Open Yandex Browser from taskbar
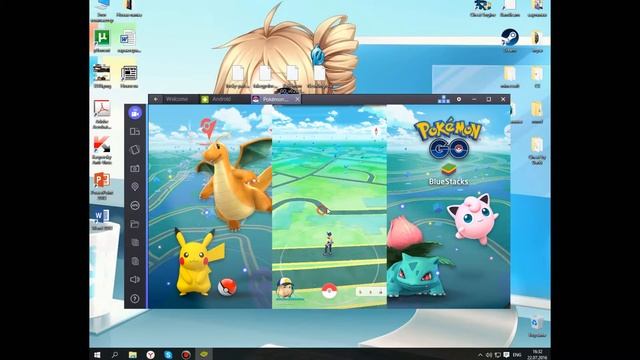The height and width of the screenshot is (360, 640). pyautogui.click(x=151, y=355)
